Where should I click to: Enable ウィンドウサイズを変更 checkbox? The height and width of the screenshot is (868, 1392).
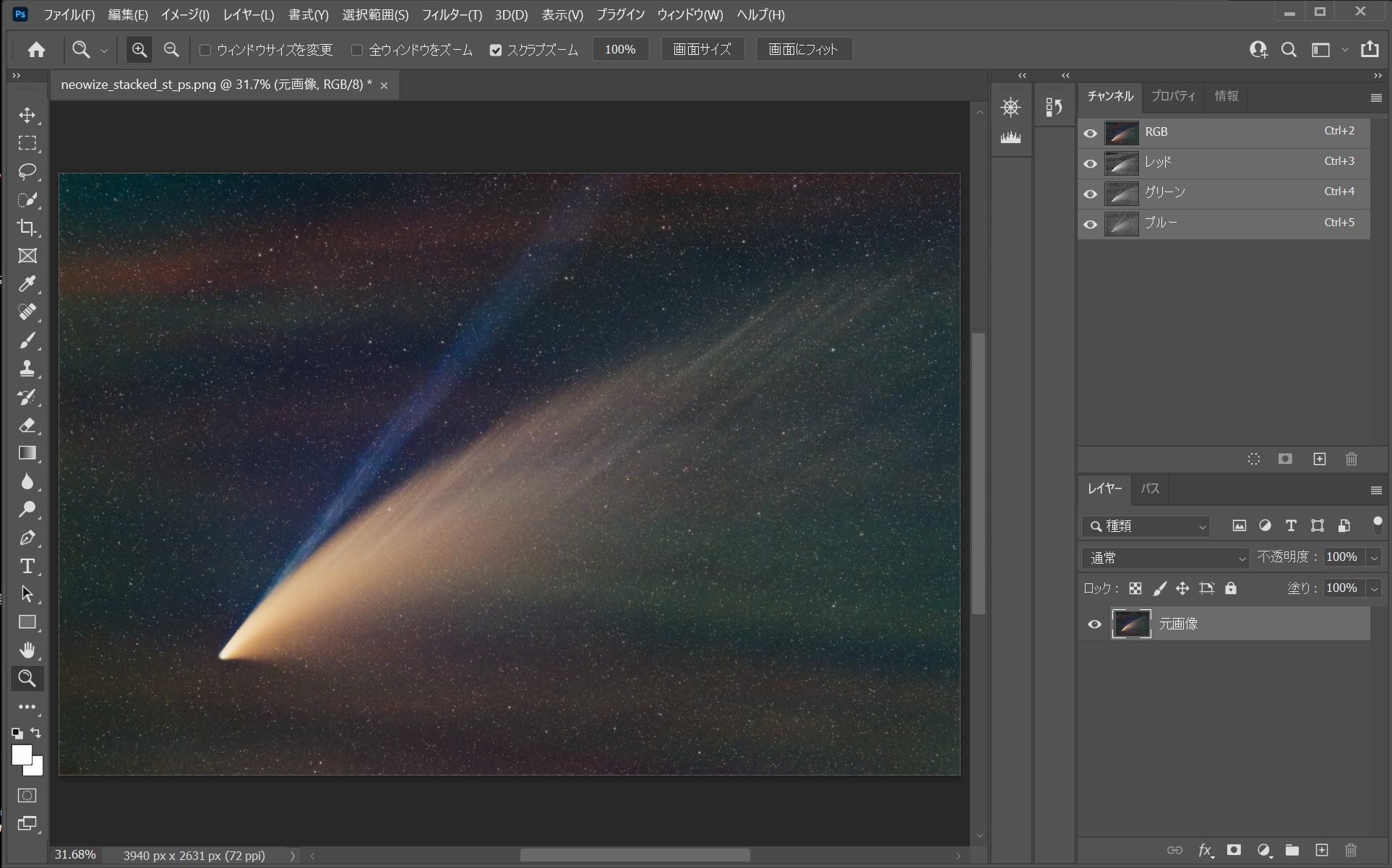point(205,50)
